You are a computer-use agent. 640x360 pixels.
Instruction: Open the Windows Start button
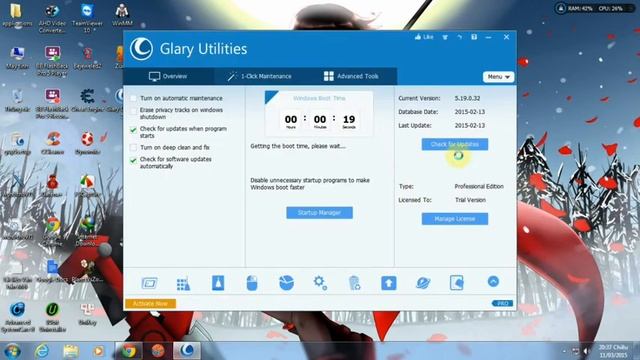[12, 351]
